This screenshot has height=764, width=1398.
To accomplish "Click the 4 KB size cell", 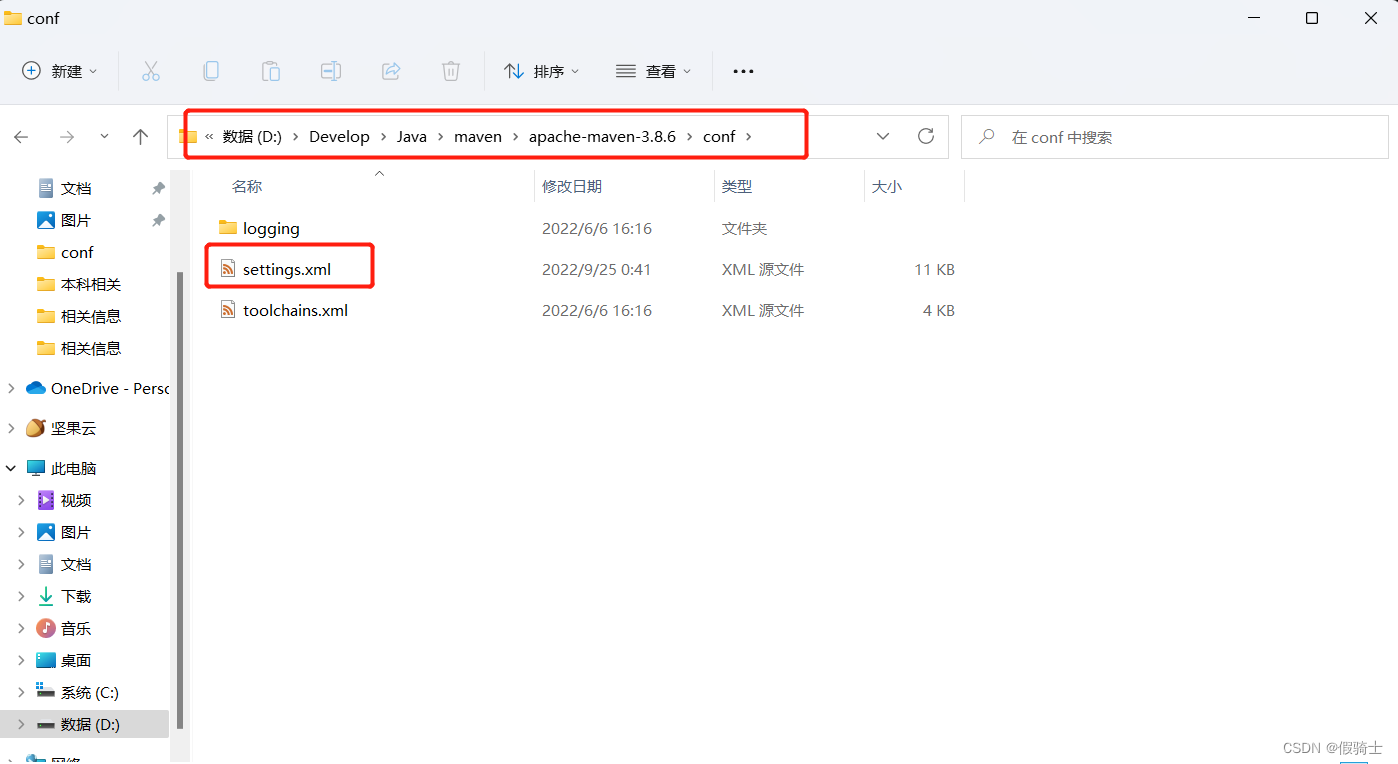I will [938, 310].
